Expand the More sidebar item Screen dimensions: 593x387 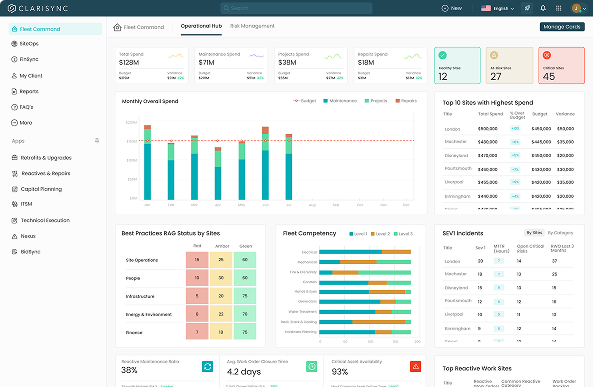[x=22, y=123]
